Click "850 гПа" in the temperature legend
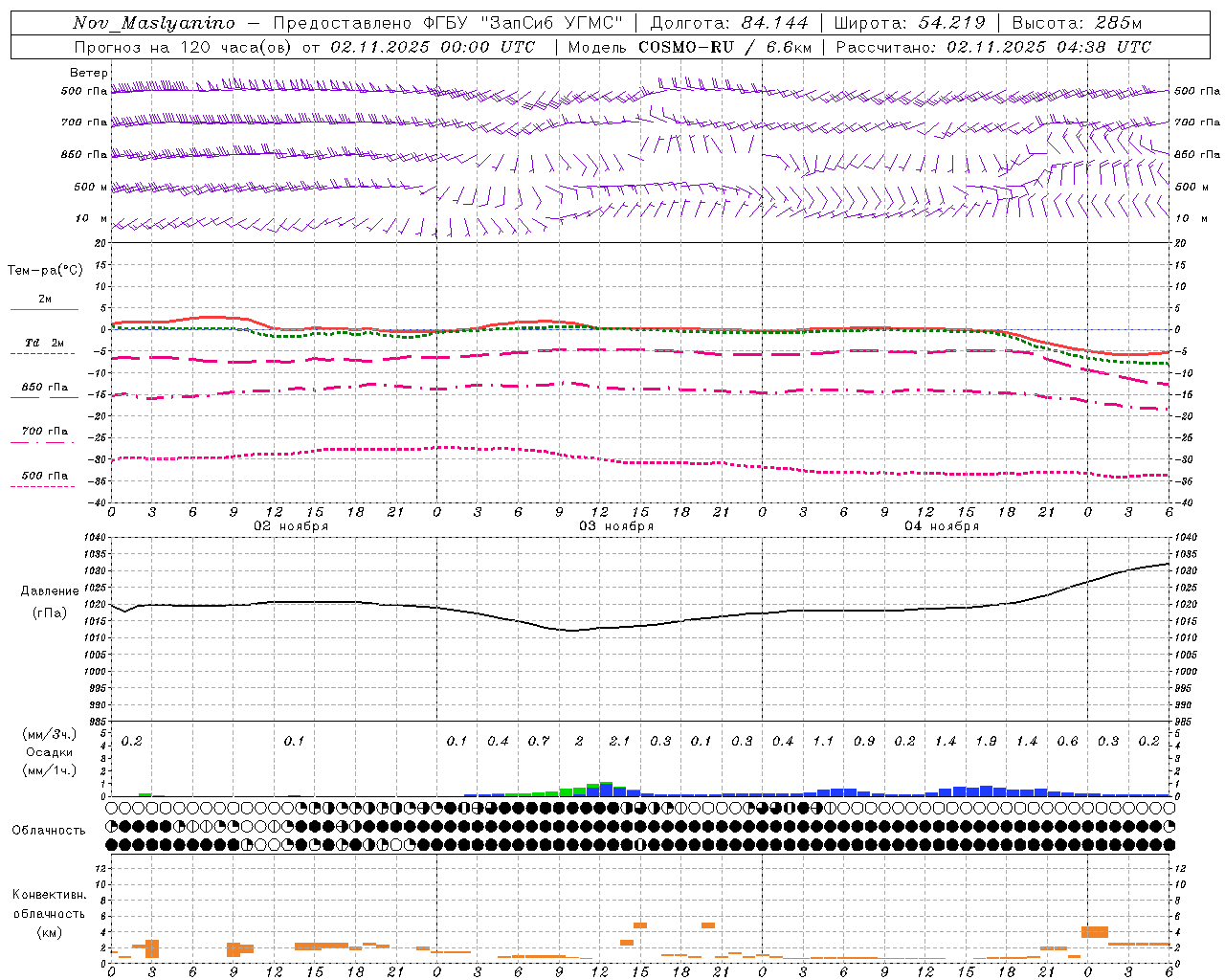The image size is (1225, 980). [x=45, y=388]
